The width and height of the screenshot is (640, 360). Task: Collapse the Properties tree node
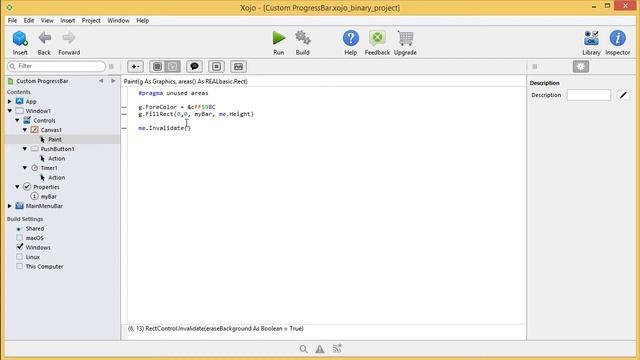pyautogui.click(x=18, y=187)
